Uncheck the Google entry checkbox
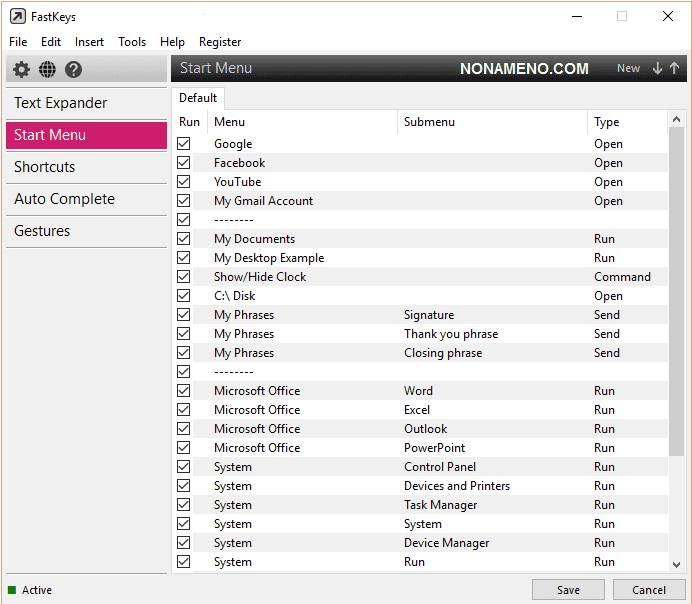Viewport: 692px width, 604px height. (x=183, y=144)
